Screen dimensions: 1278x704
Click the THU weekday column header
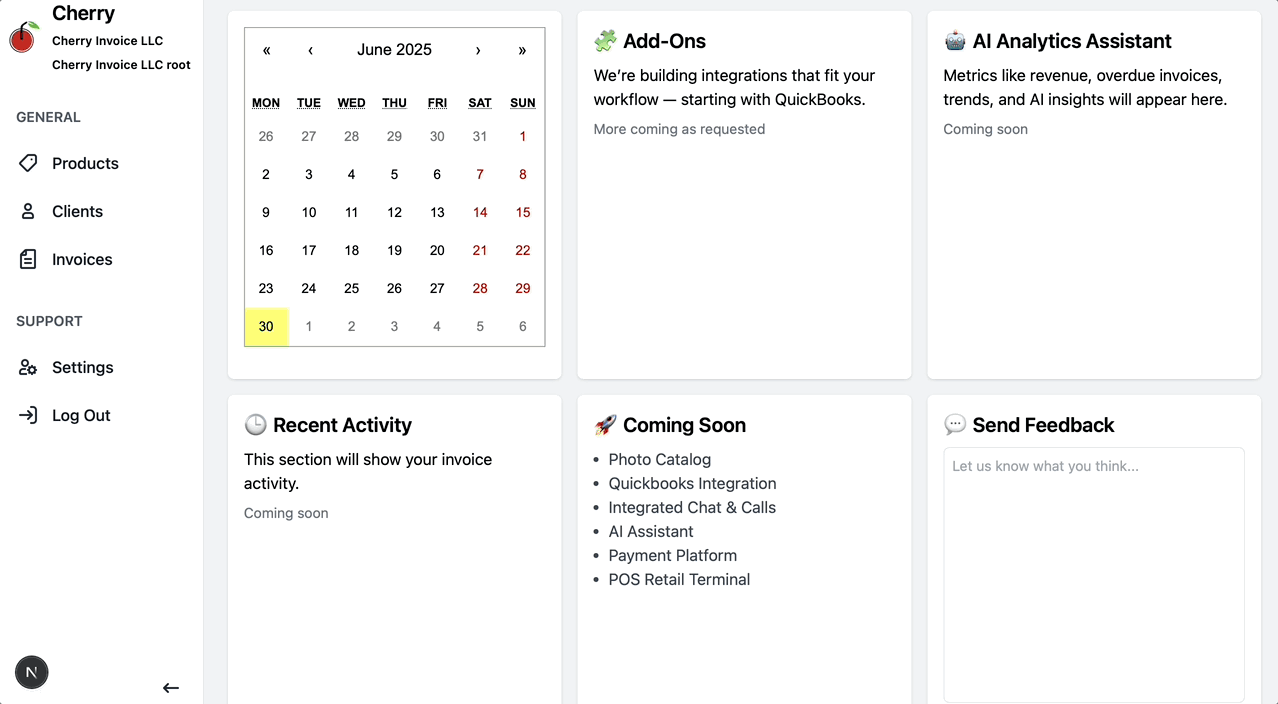[x=394, y=103]
